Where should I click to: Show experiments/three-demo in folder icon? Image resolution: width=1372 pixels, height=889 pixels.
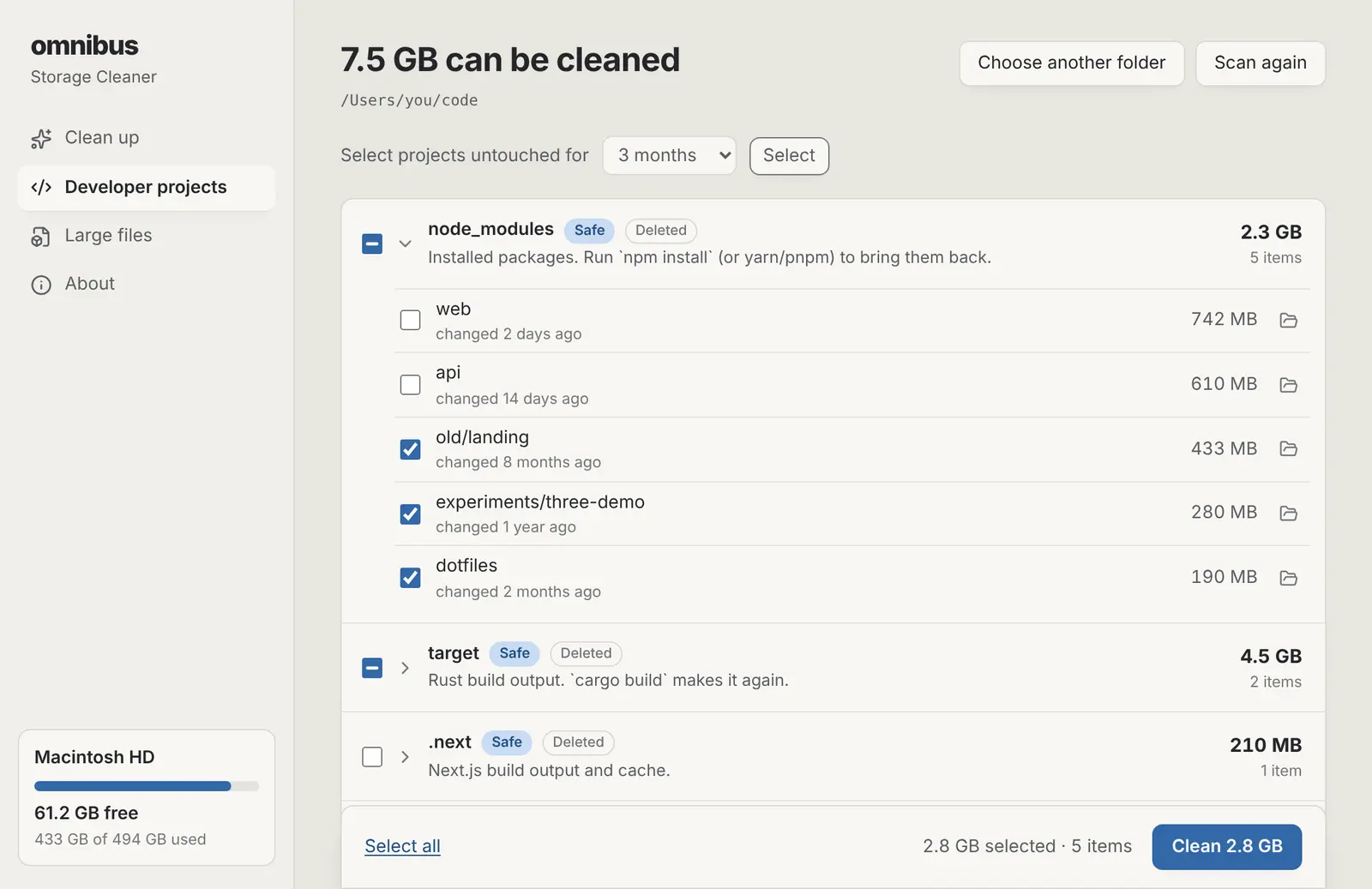(1288, 514)
